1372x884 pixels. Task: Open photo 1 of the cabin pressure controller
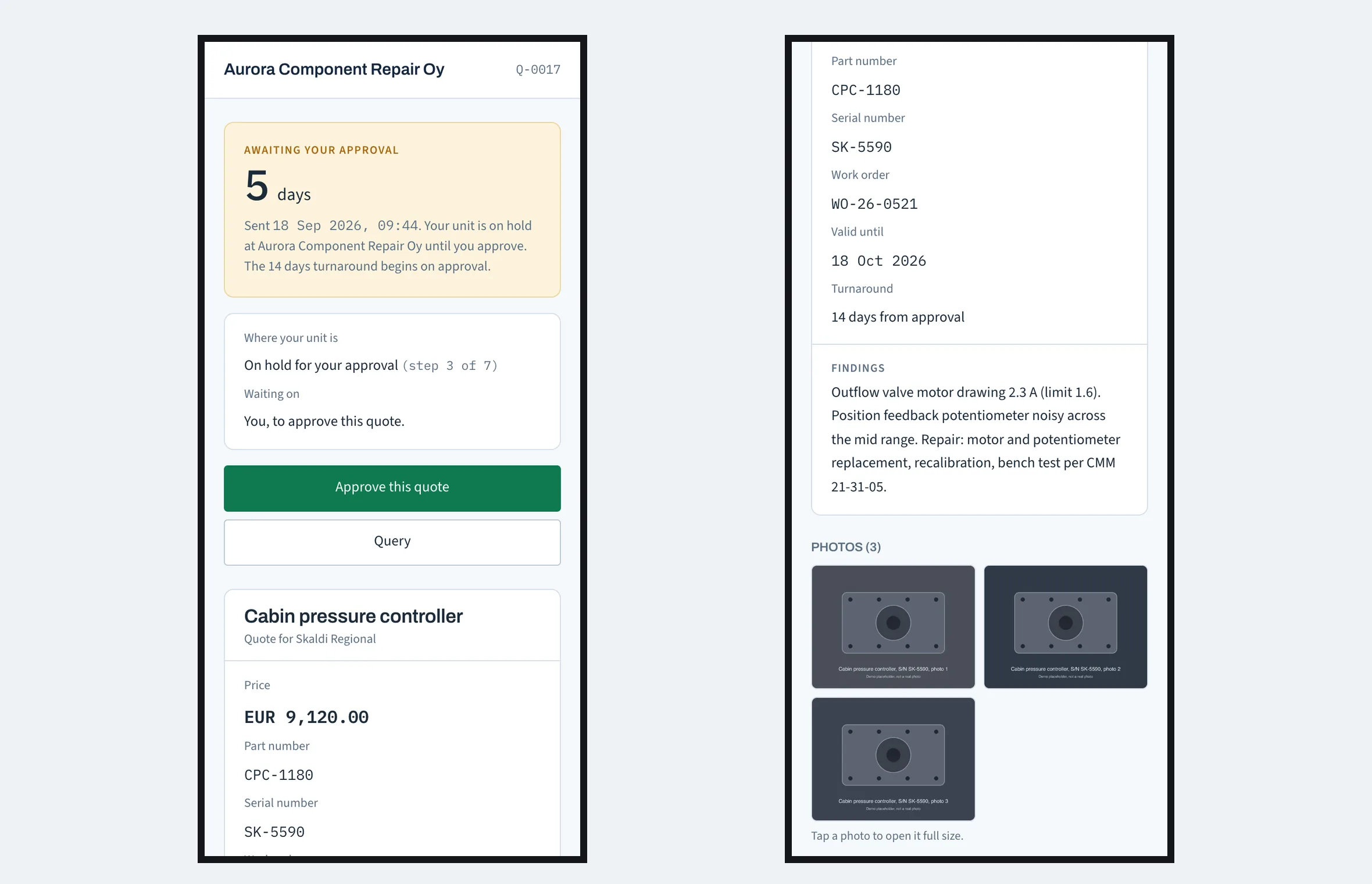(x=892, y=626)
